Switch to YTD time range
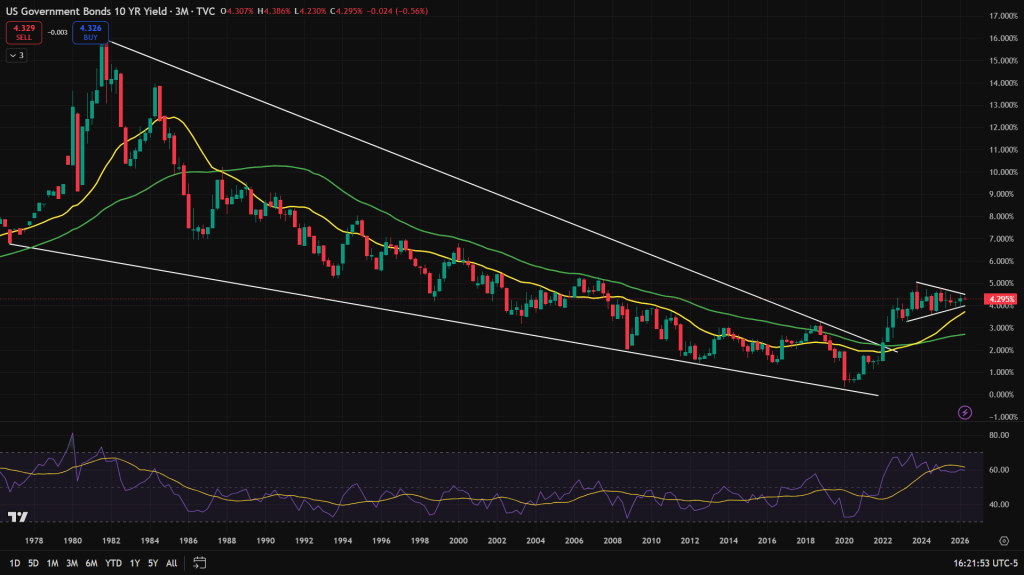 pyautogui.click(x=112, y=562)
